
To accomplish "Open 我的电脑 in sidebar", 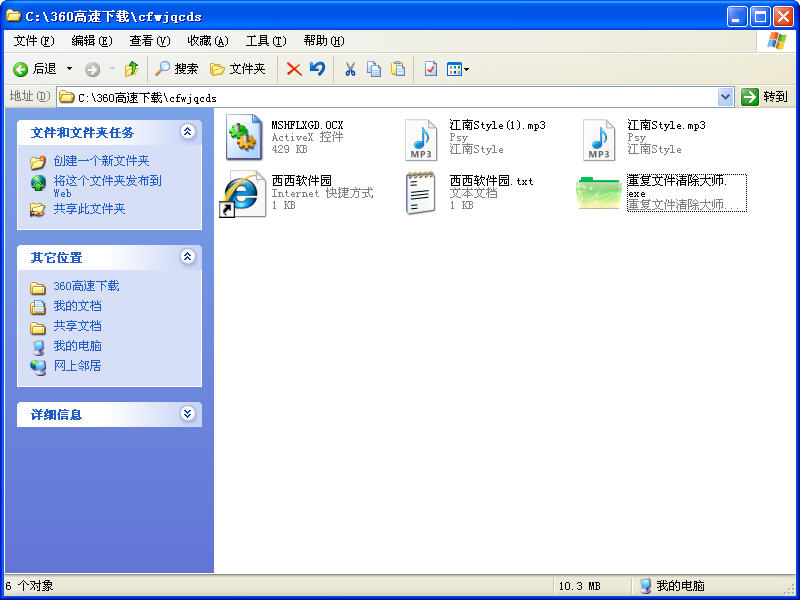I will click(78, 346).
